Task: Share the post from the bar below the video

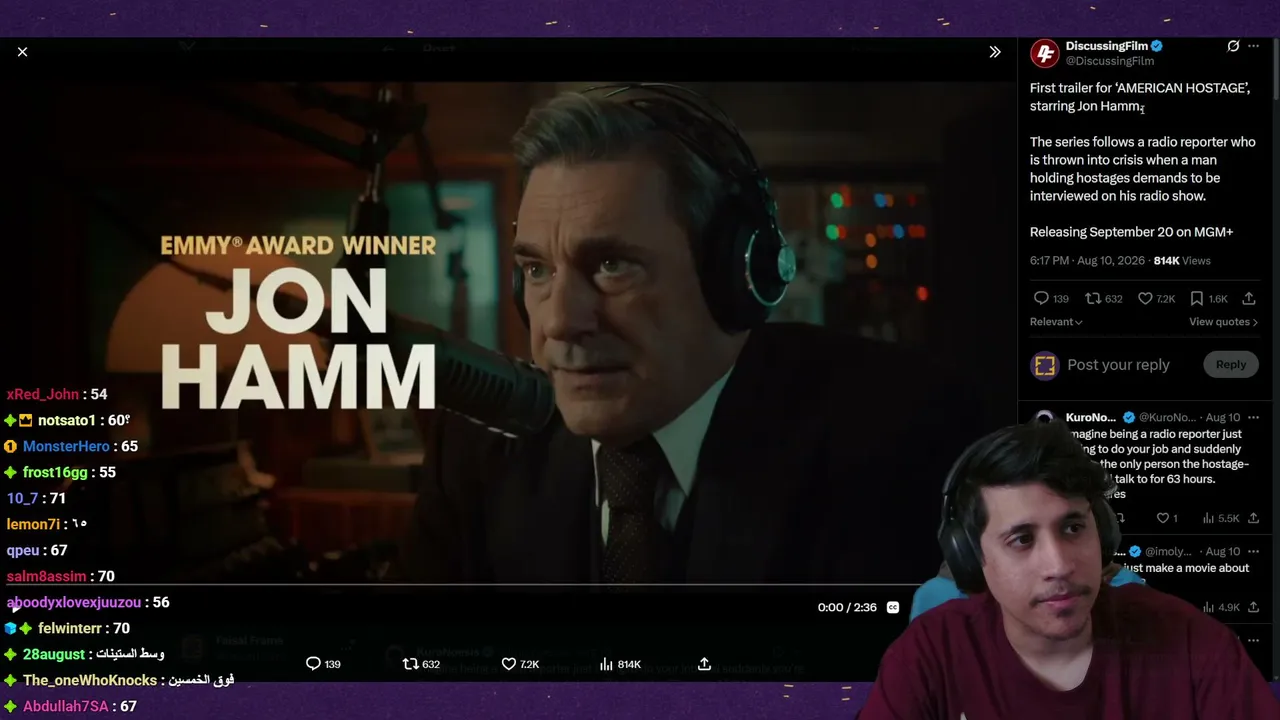Action: coord(704,664)
